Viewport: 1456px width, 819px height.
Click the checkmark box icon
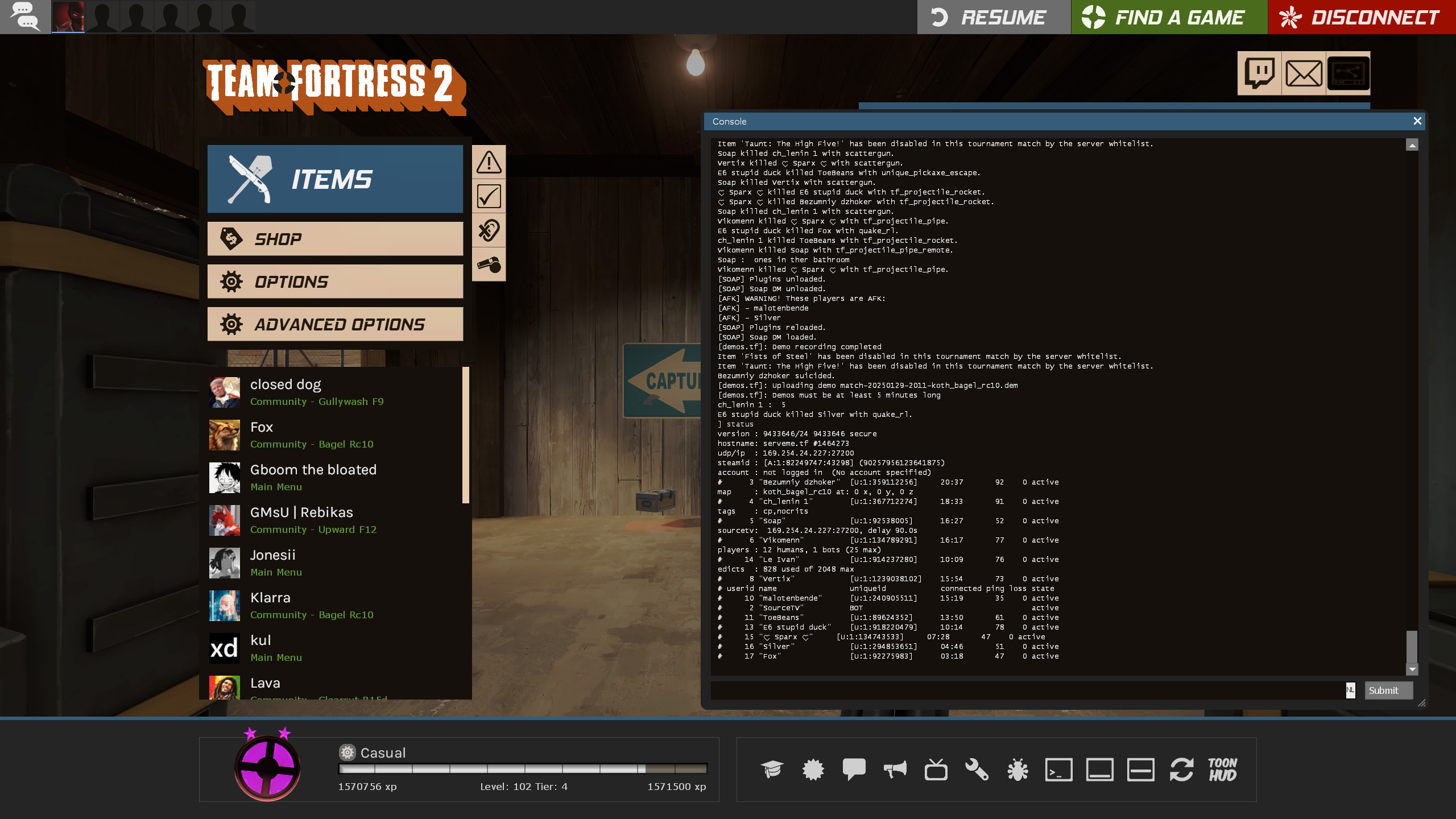pos(489,196)
